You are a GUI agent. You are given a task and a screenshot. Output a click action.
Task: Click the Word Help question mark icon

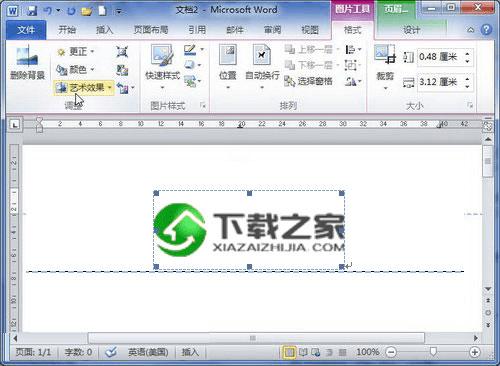coord(487,30)
